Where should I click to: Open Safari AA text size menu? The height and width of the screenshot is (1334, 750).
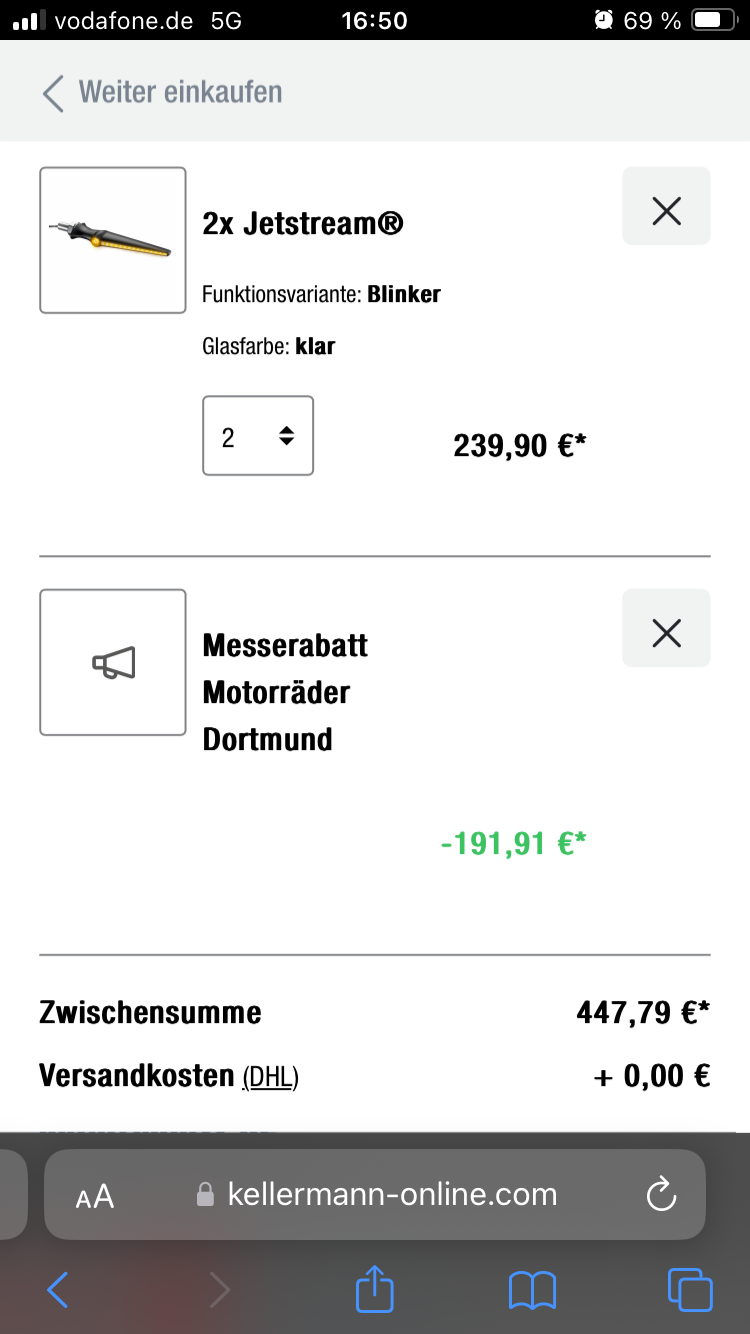pos(95,1196)
